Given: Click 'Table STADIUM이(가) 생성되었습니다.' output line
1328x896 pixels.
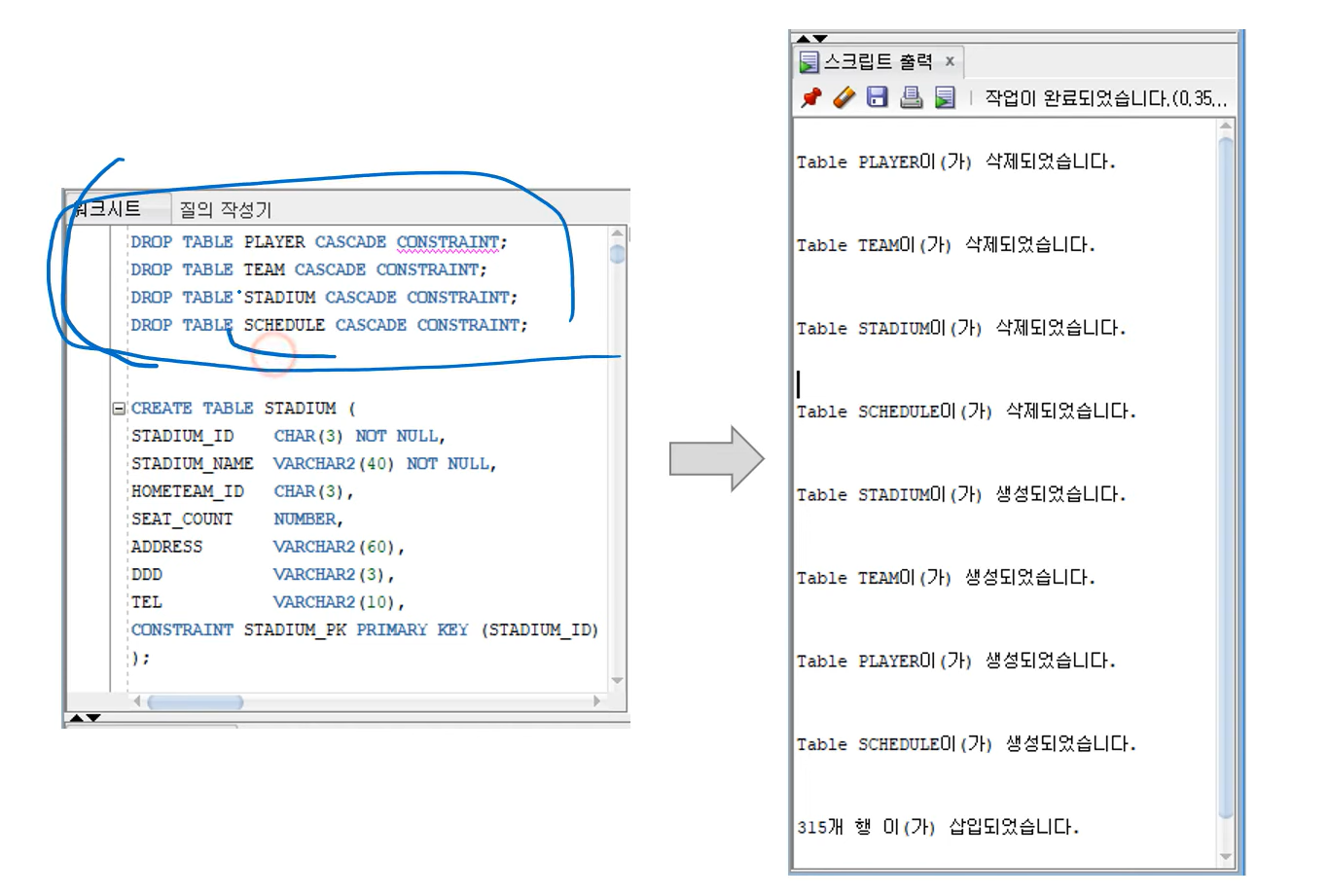Looking at the screenshot, I should point(961,494).
